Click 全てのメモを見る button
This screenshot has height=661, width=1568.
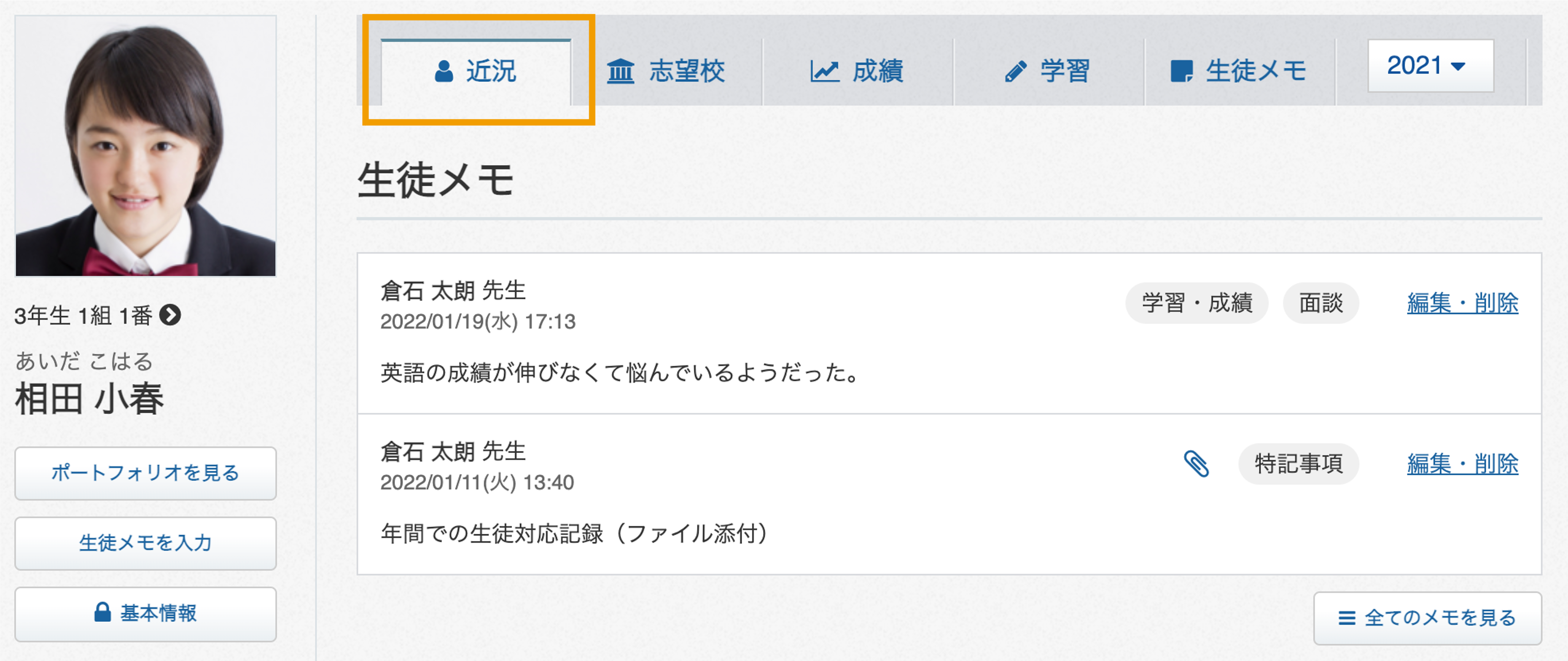pos(1427,618)
